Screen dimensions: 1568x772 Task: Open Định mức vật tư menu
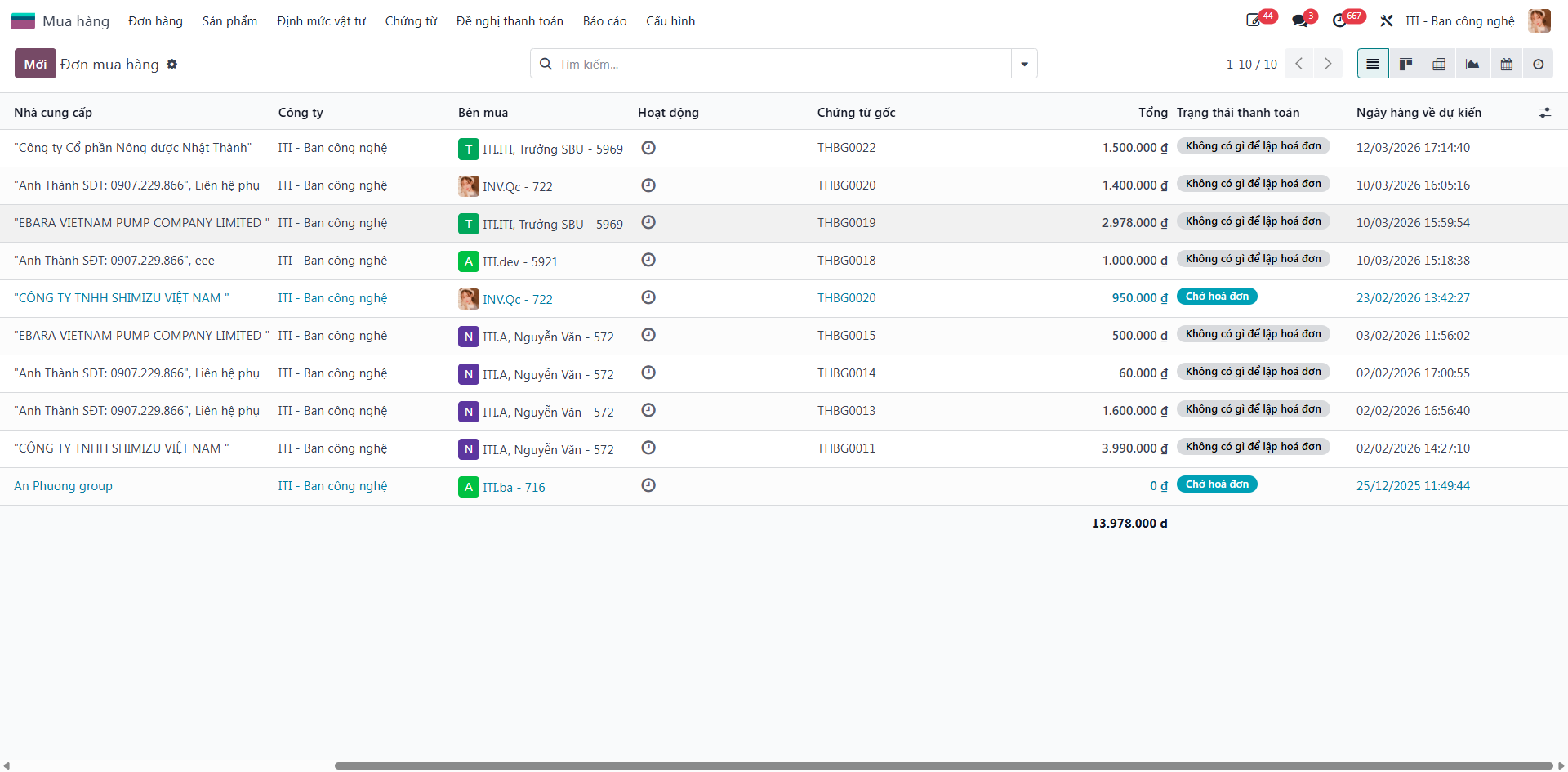coord(321,20)
